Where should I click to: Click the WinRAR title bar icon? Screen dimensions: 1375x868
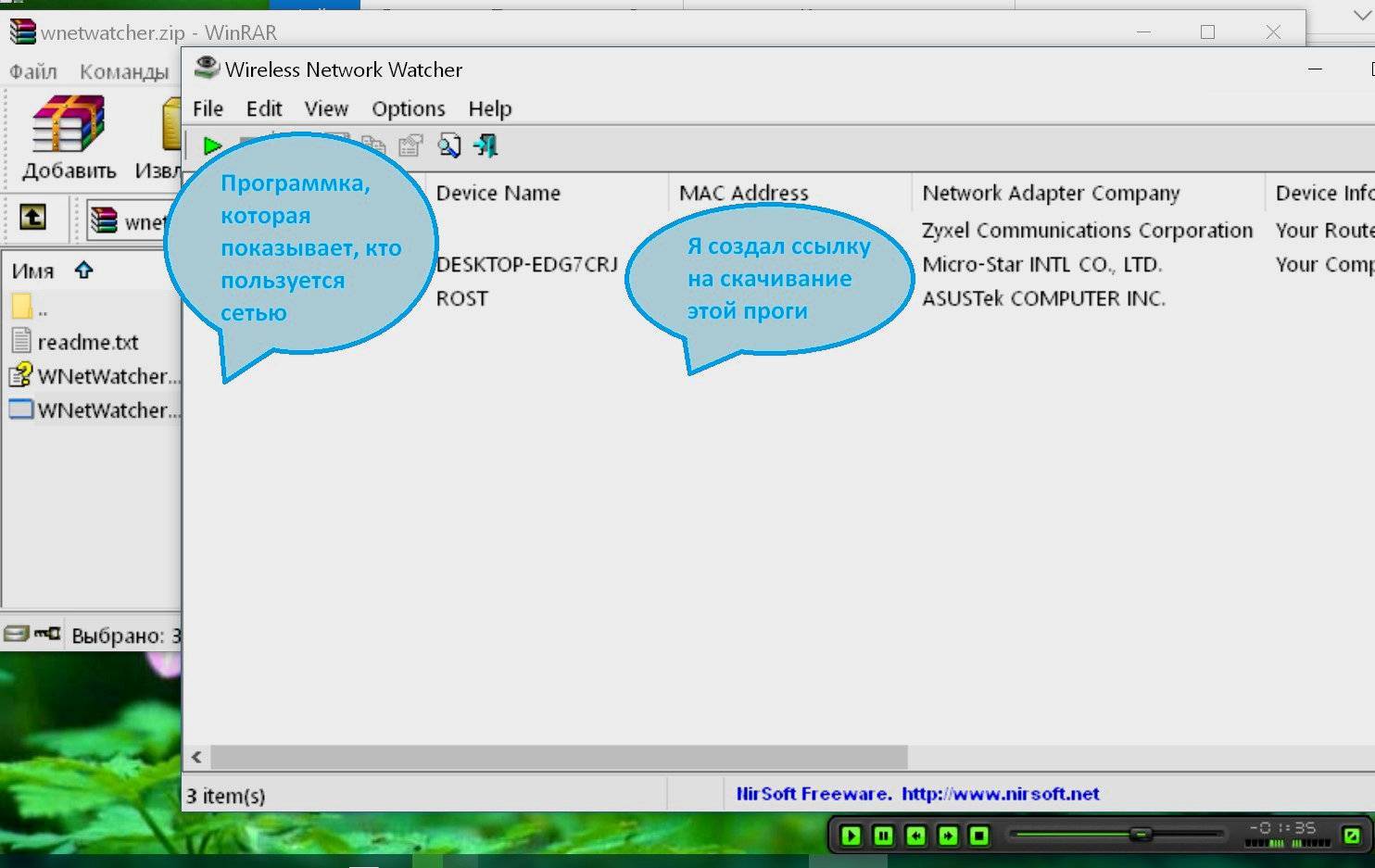(x=22, y=31)
